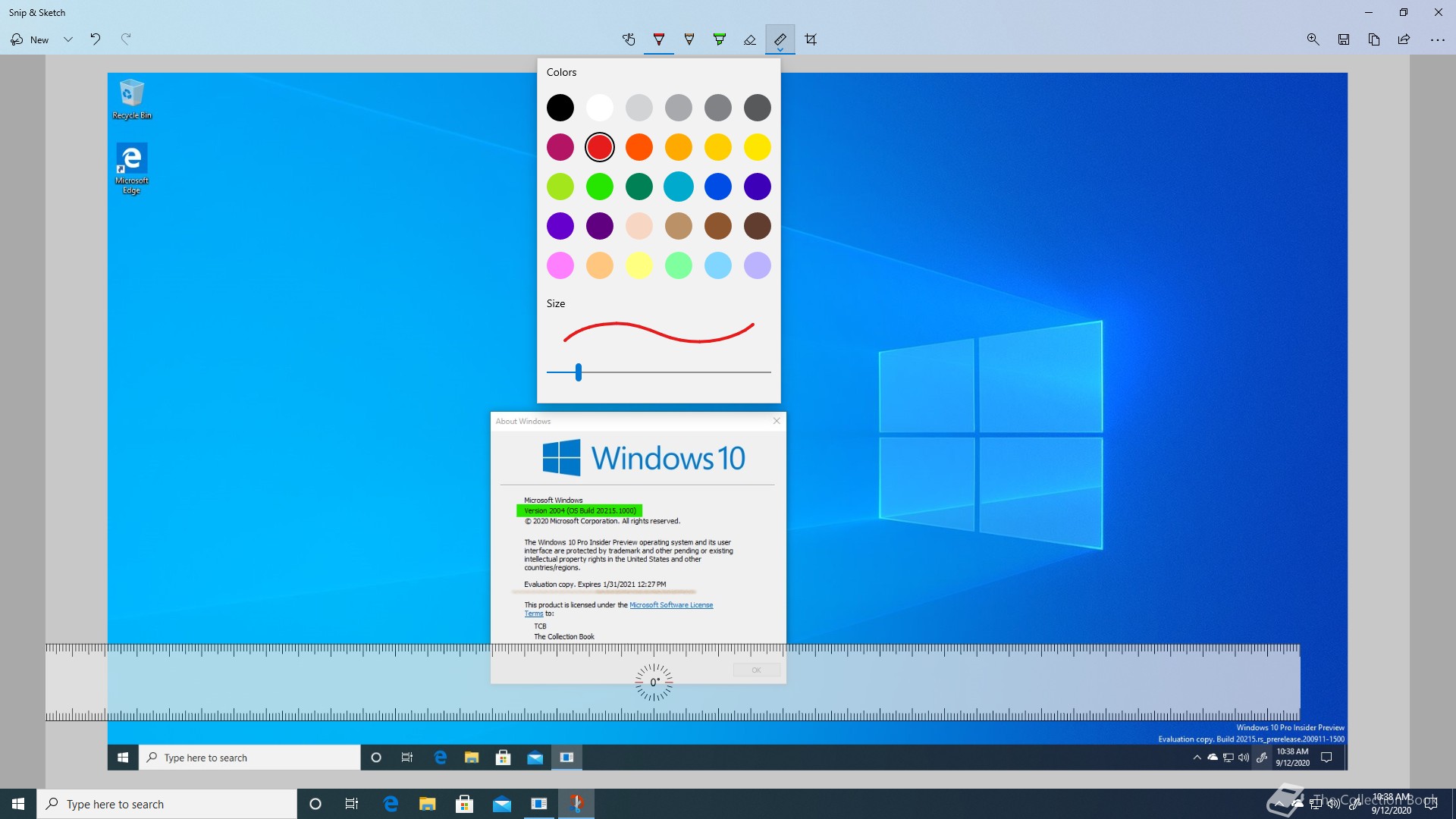The image size is (1456, 819).
Task: Pick the dark teal green swatch
Action: point(639,187)
